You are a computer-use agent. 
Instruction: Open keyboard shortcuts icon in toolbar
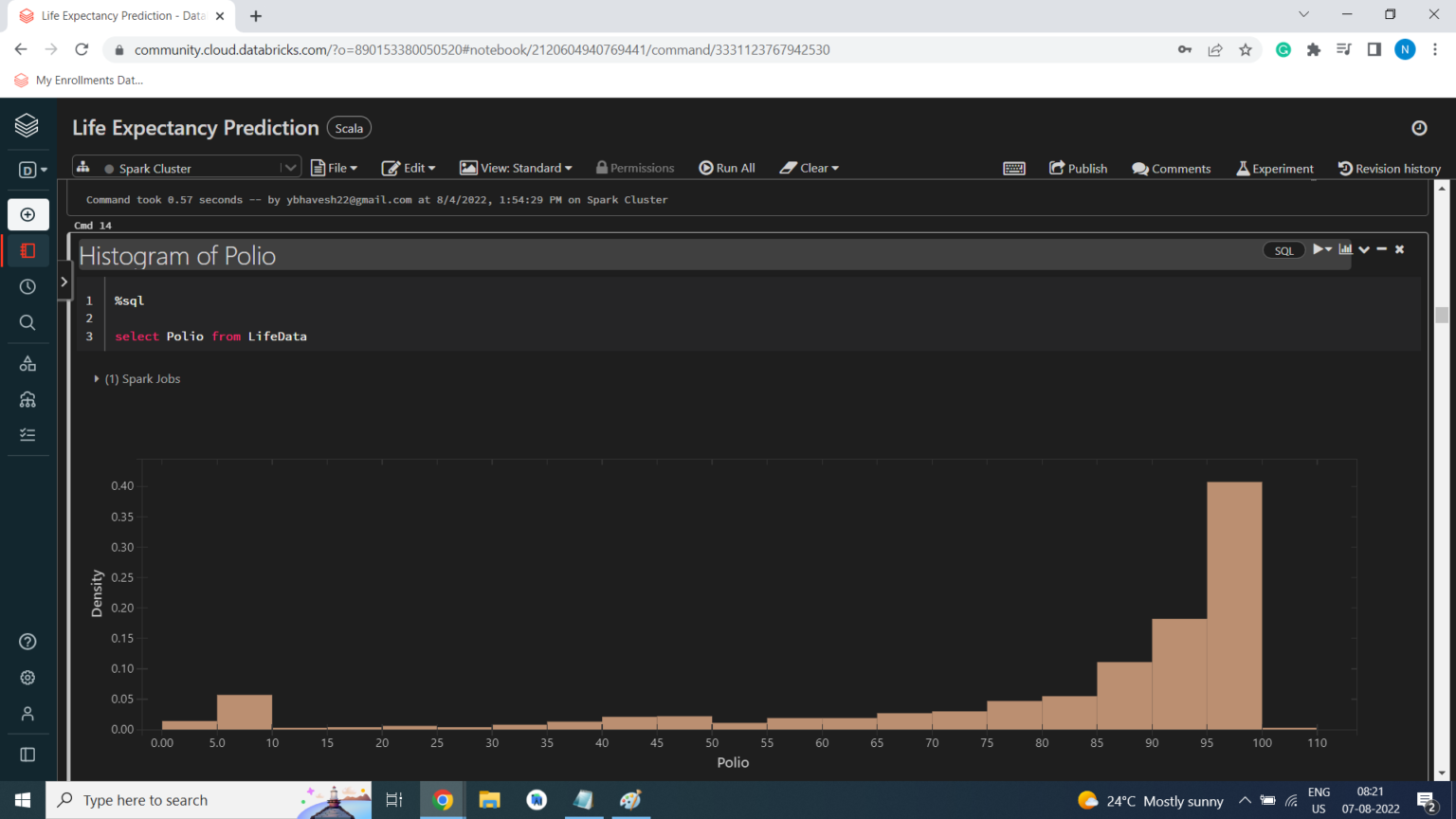[1013, 169]
